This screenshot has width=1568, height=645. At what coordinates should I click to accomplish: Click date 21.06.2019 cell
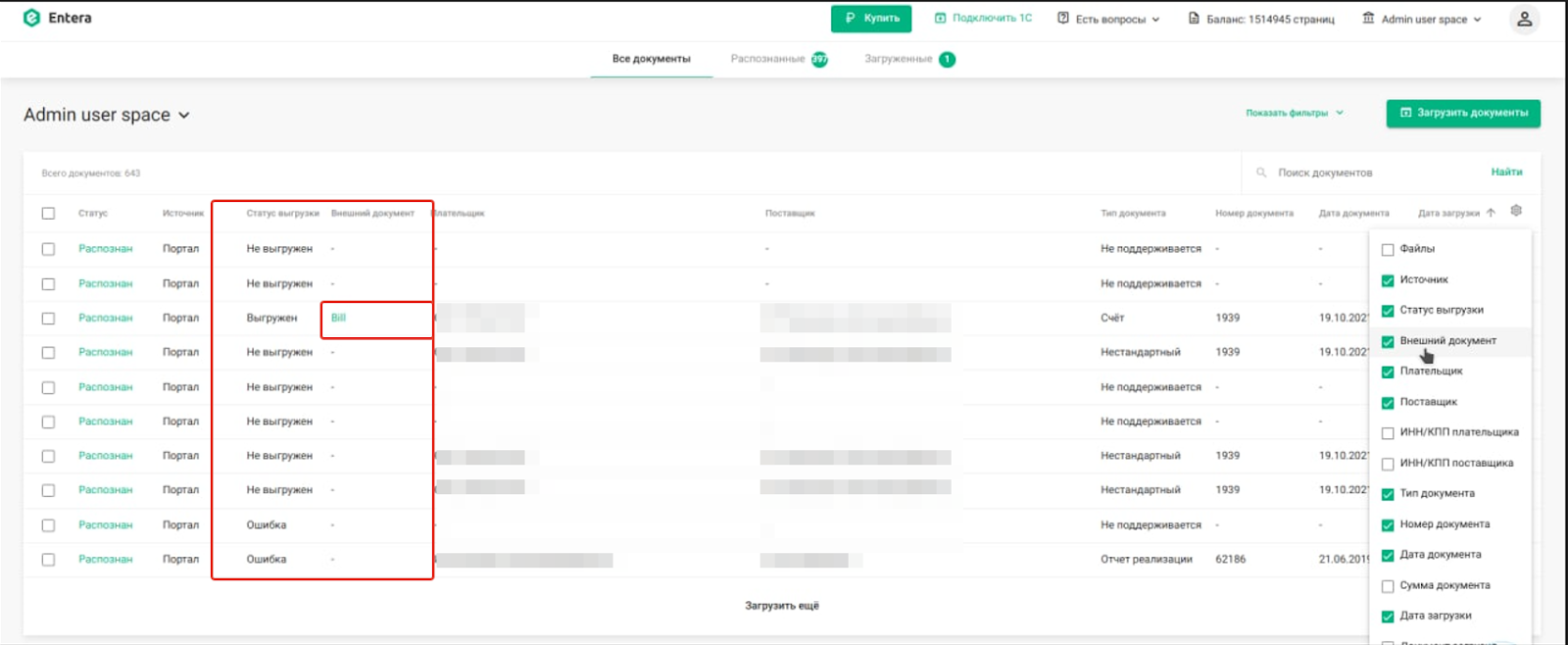click(x=1344, y=559)
